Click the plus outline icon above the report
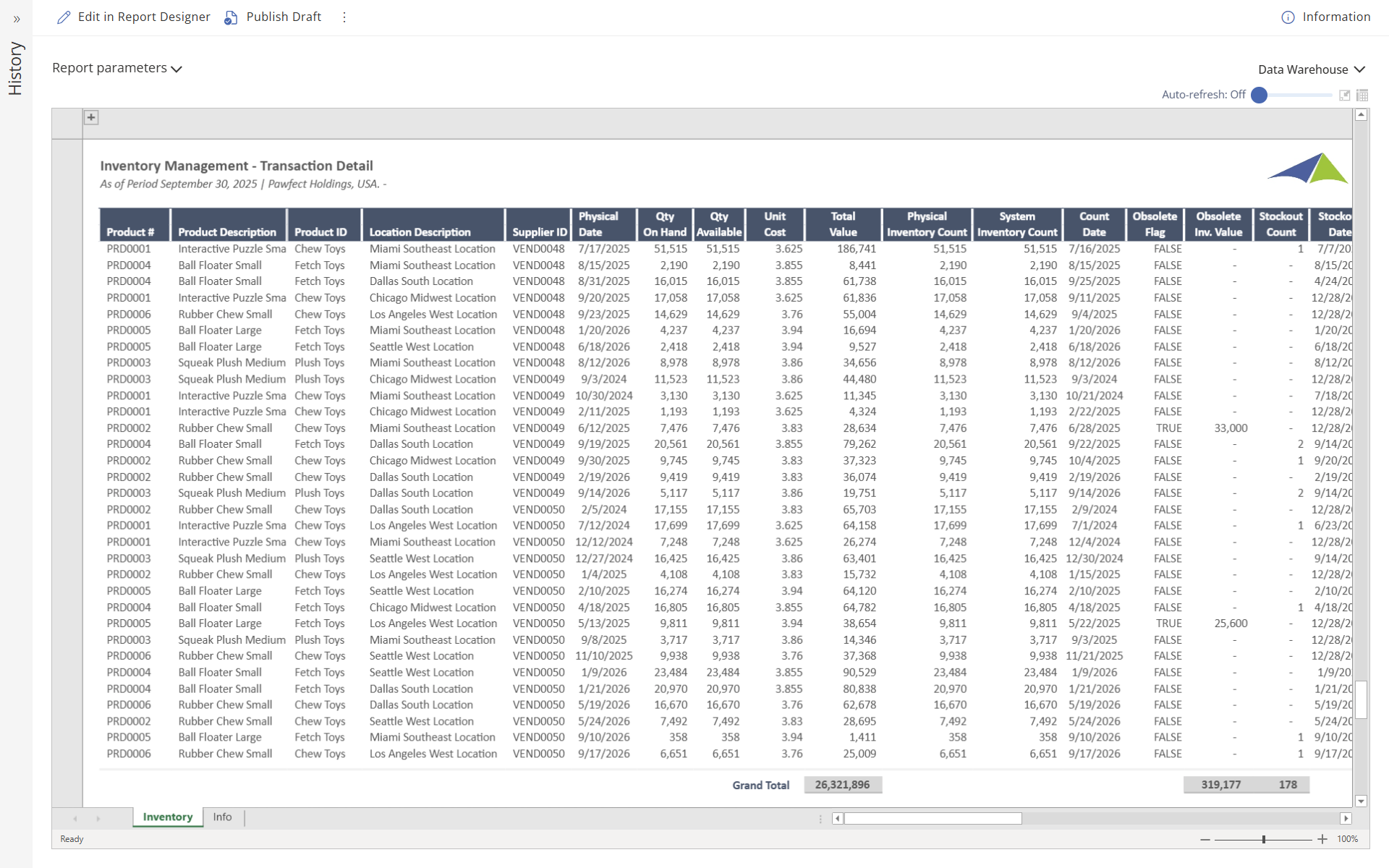Screen dimensions: 1389x868 click(90, 116)
